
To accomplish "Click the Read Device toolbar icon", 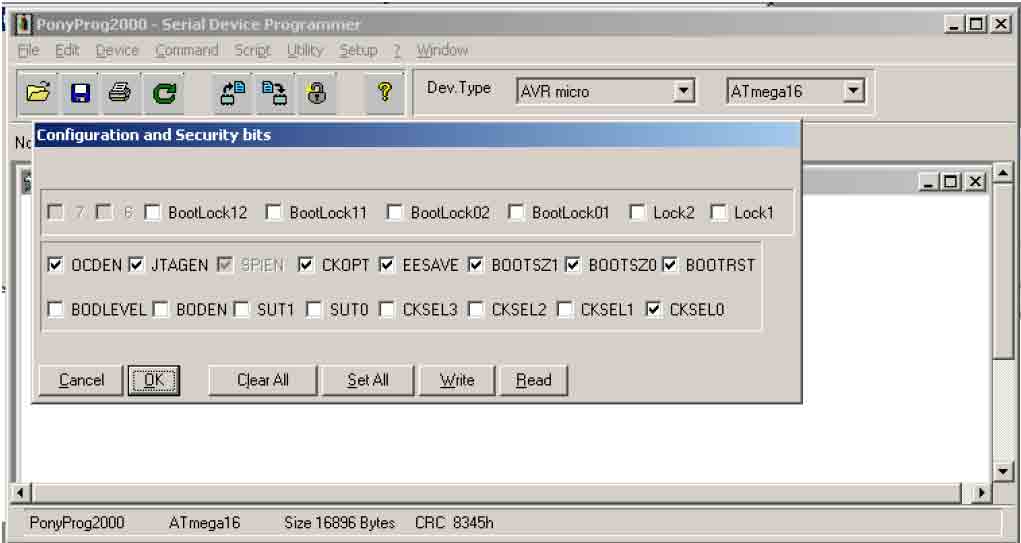I will (232, 93).
